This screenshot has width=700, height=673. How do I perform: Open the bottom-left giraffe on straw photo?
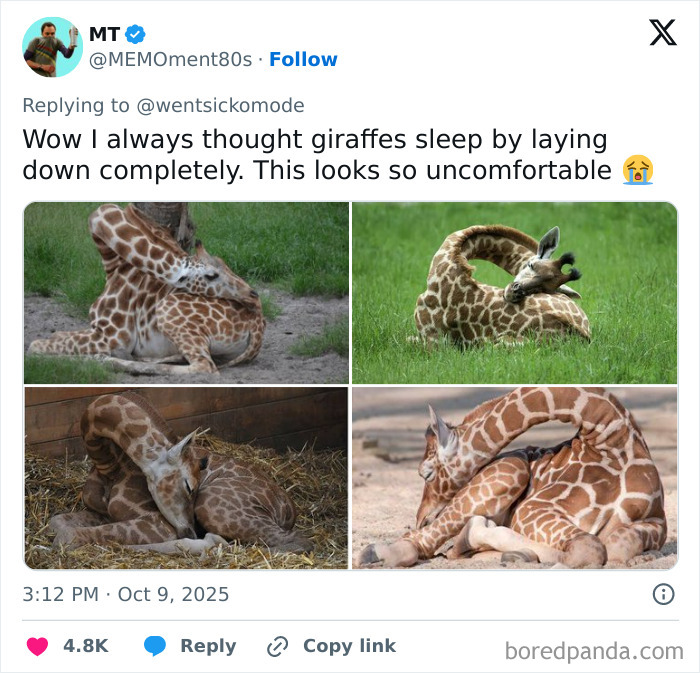[x=186, y=478]
